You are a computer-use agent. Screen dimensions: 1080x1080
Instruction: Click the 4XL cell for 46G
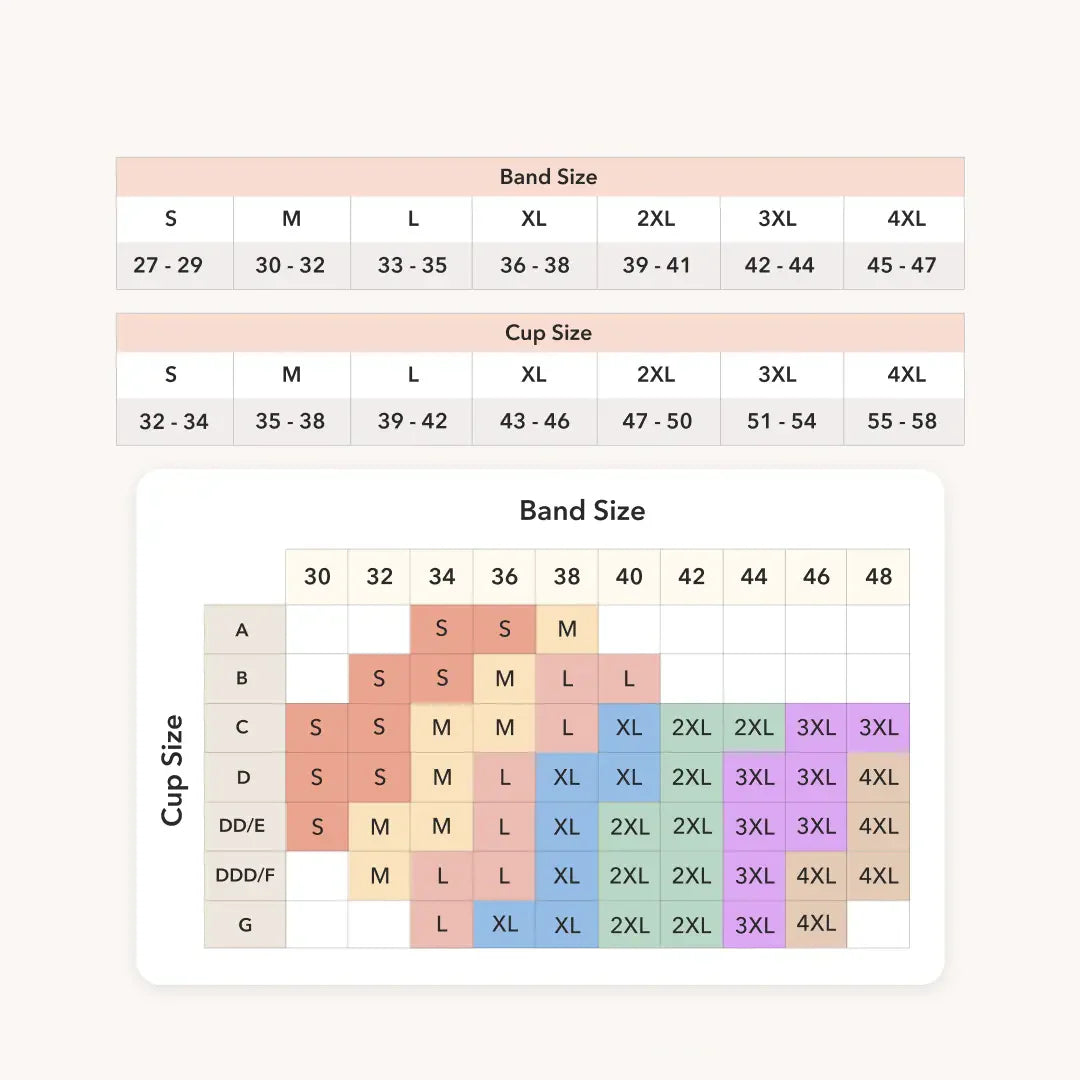point(816,924)
